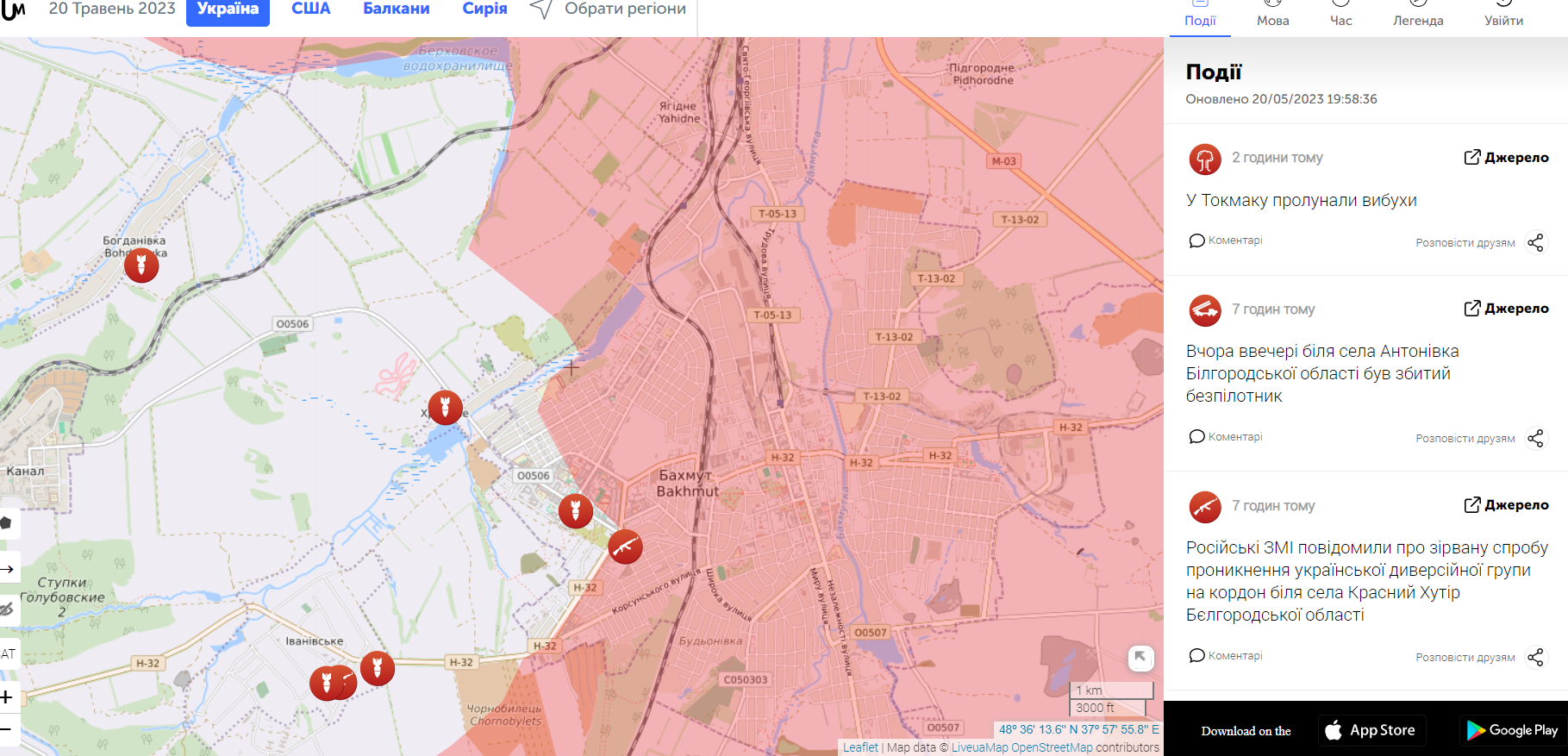
Task: Collapse the map fullscreen arrow button
Action: 1140,658
